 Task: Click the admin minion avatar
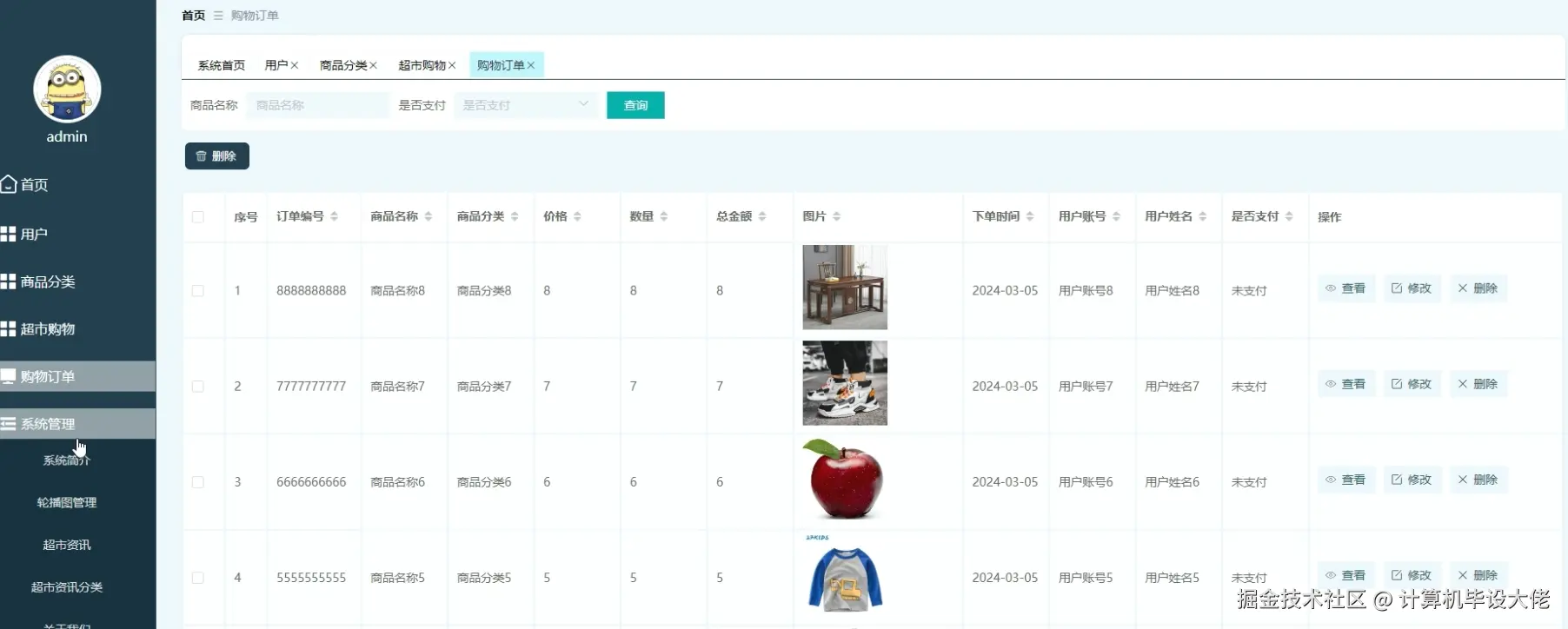pos(67,89)
